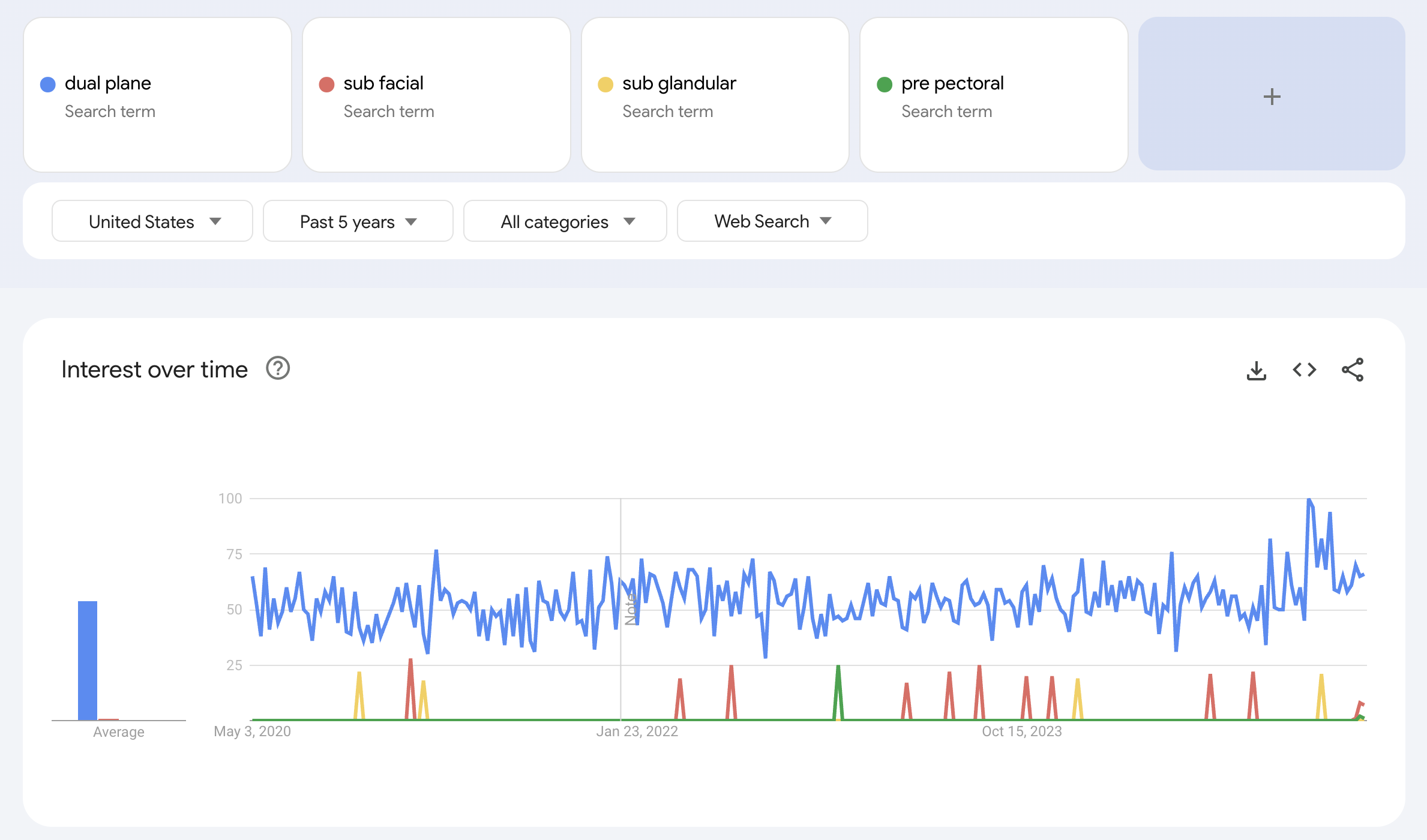Open the All categories dropdown
The width and height of the screenshot is (1427, 840).
click(x=565, y=221)
